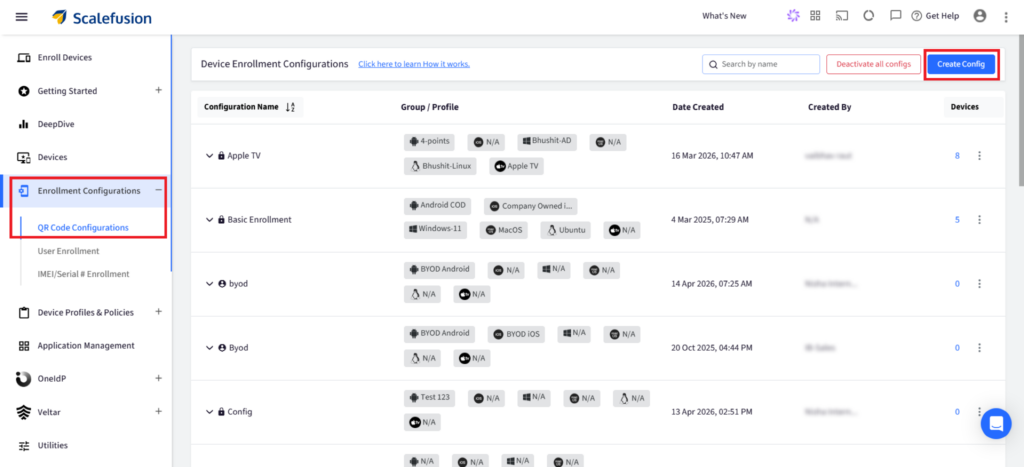The height and width of the screenshot is (467, 1024).
Task: Click the DeepDive bar chart icon
Action: pyautogui.click(x=24, y=124)
